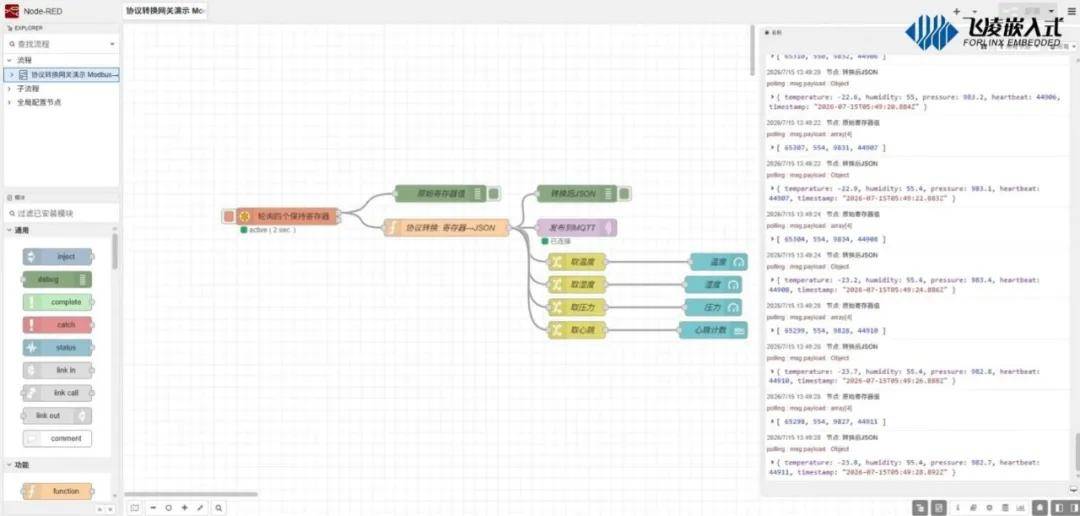Click the 发布到MQTT node
The width and height of the screenshot is (1080, 516).
577,227
